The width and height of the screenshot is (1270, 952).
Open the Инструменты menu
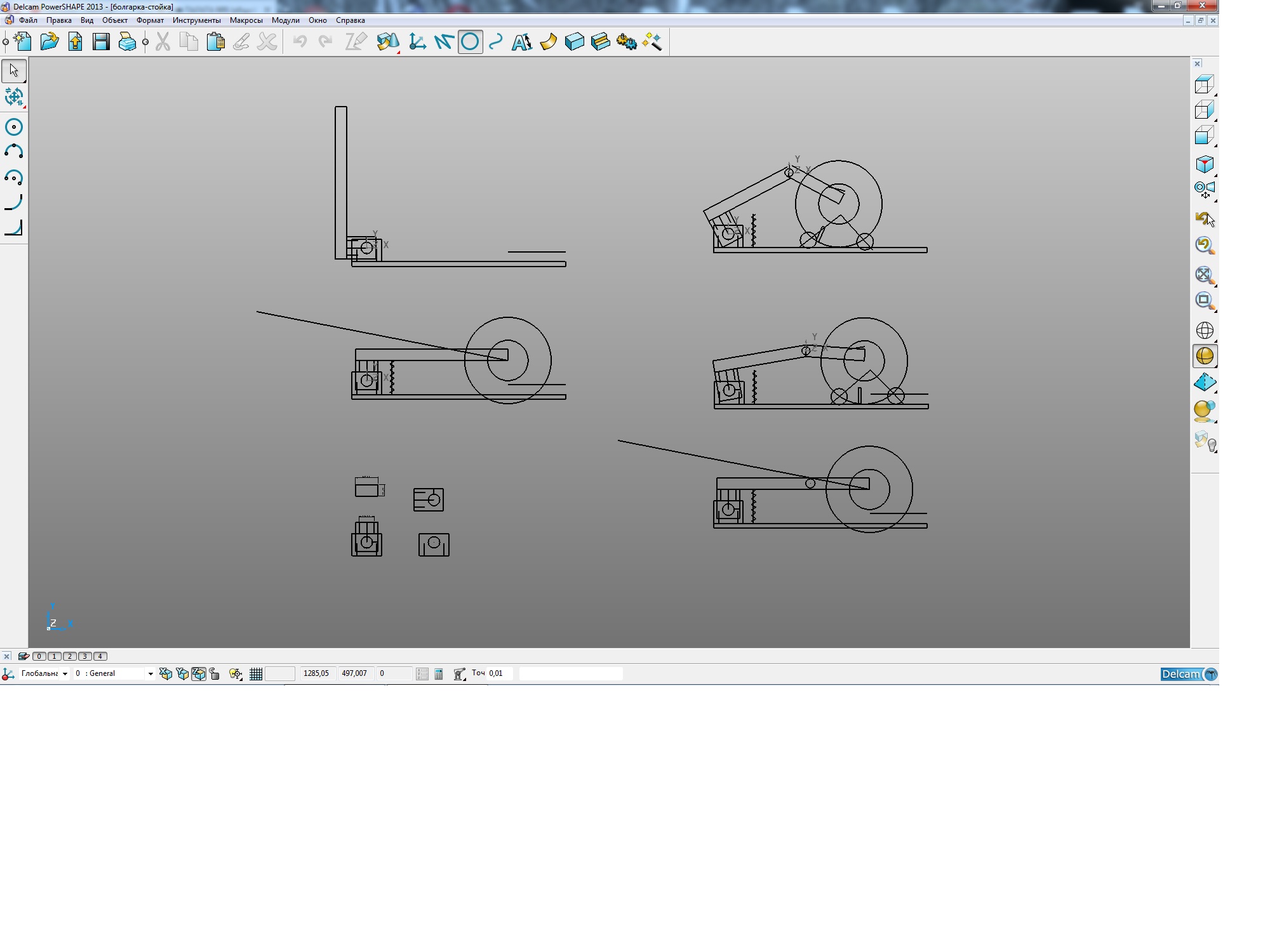[196, 20]
